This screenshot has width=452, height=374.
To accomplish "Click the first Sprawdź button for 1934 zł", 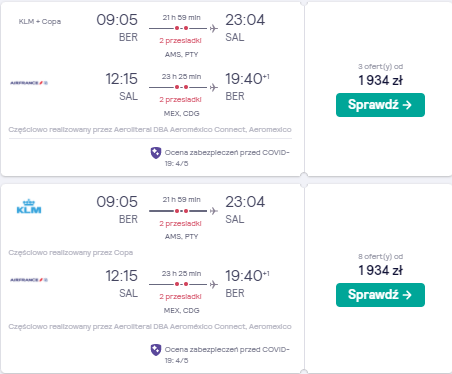I will (x=380, y=105).
